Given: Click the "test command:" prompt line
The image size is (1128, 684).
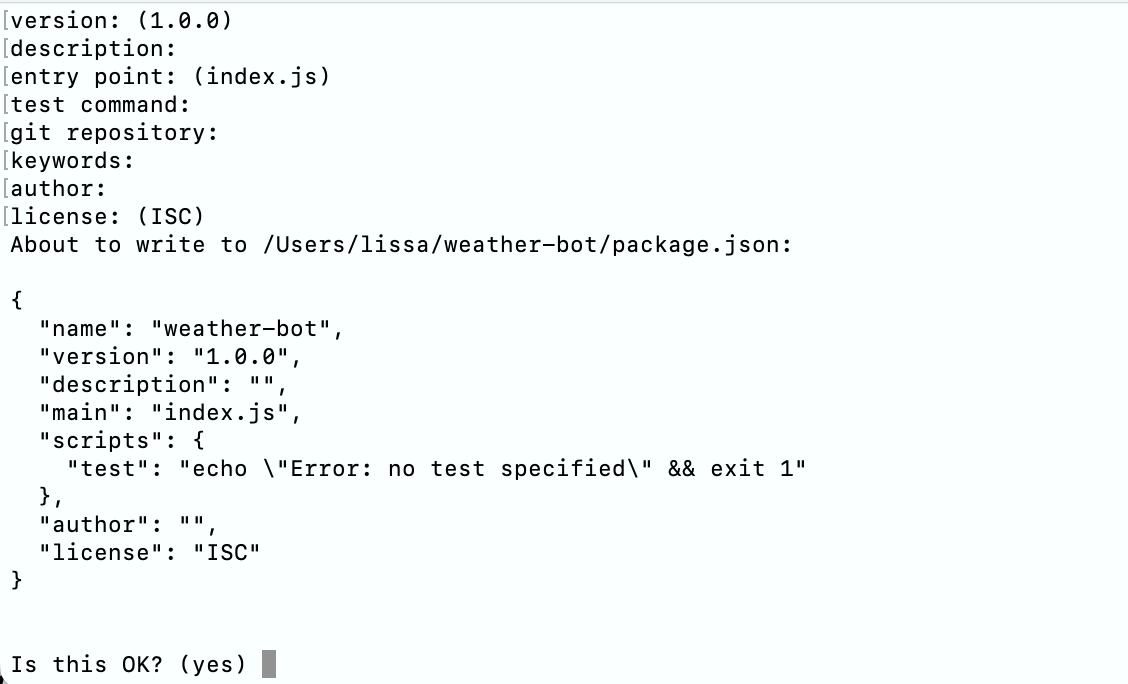Looking at the screenshot, I should 100,104.
